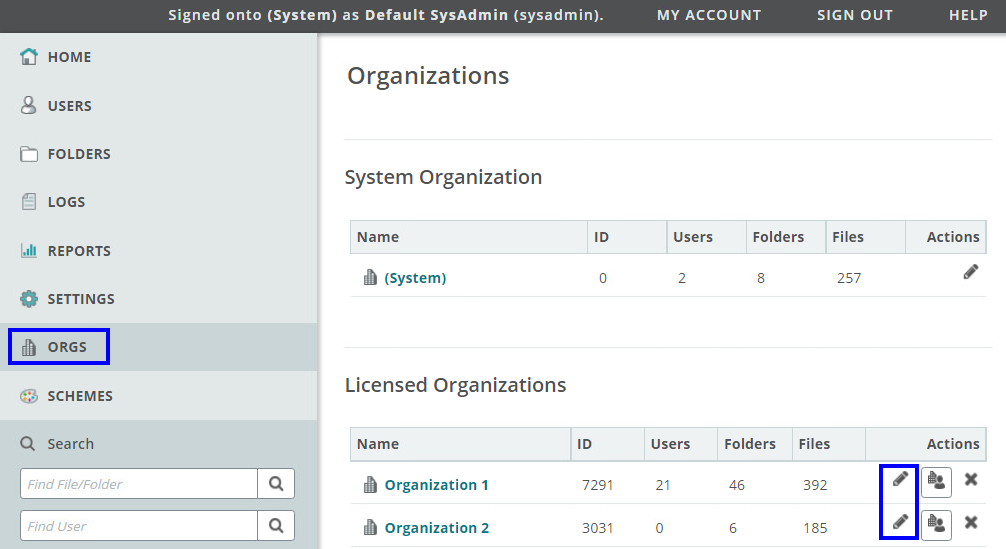1006x549 pixels.
Task: Click the Folders folder icon
Action: coord(29,154)
